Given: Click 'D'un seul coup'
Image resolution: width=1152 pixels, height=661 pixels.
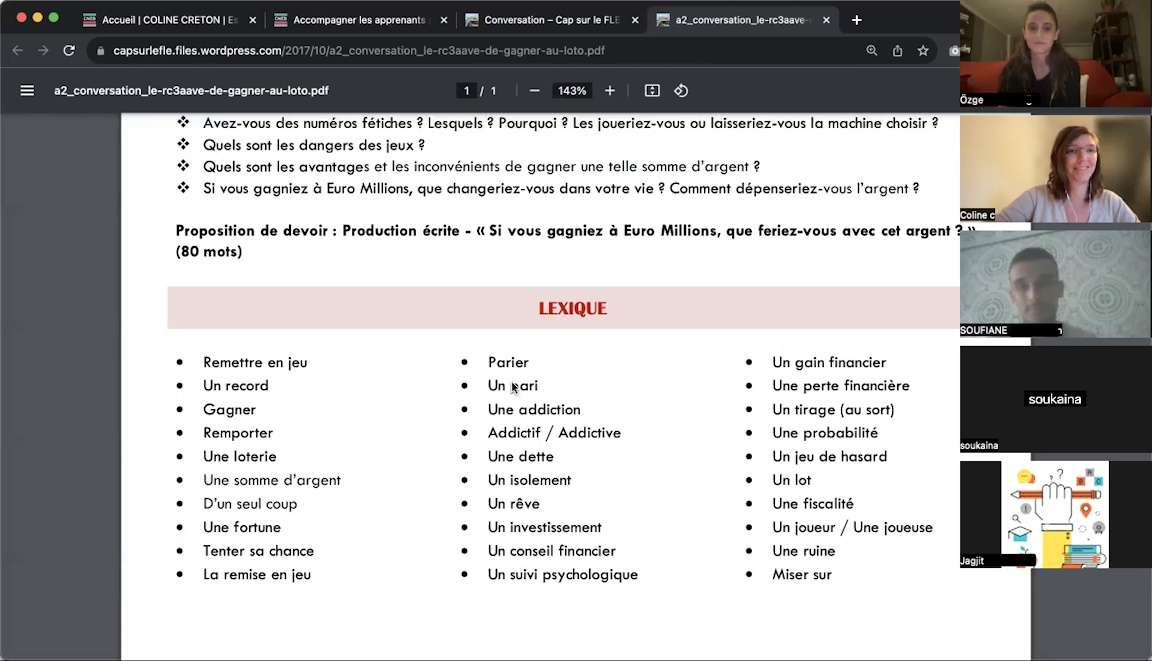Looking at the screenshot, I should [250, 504].
